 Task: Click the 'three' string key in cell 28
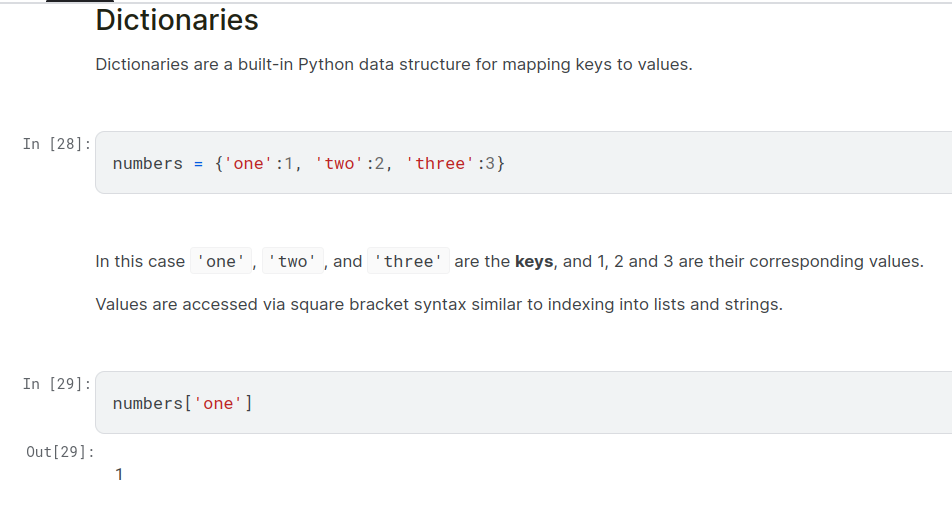click(x=439, y=163)
